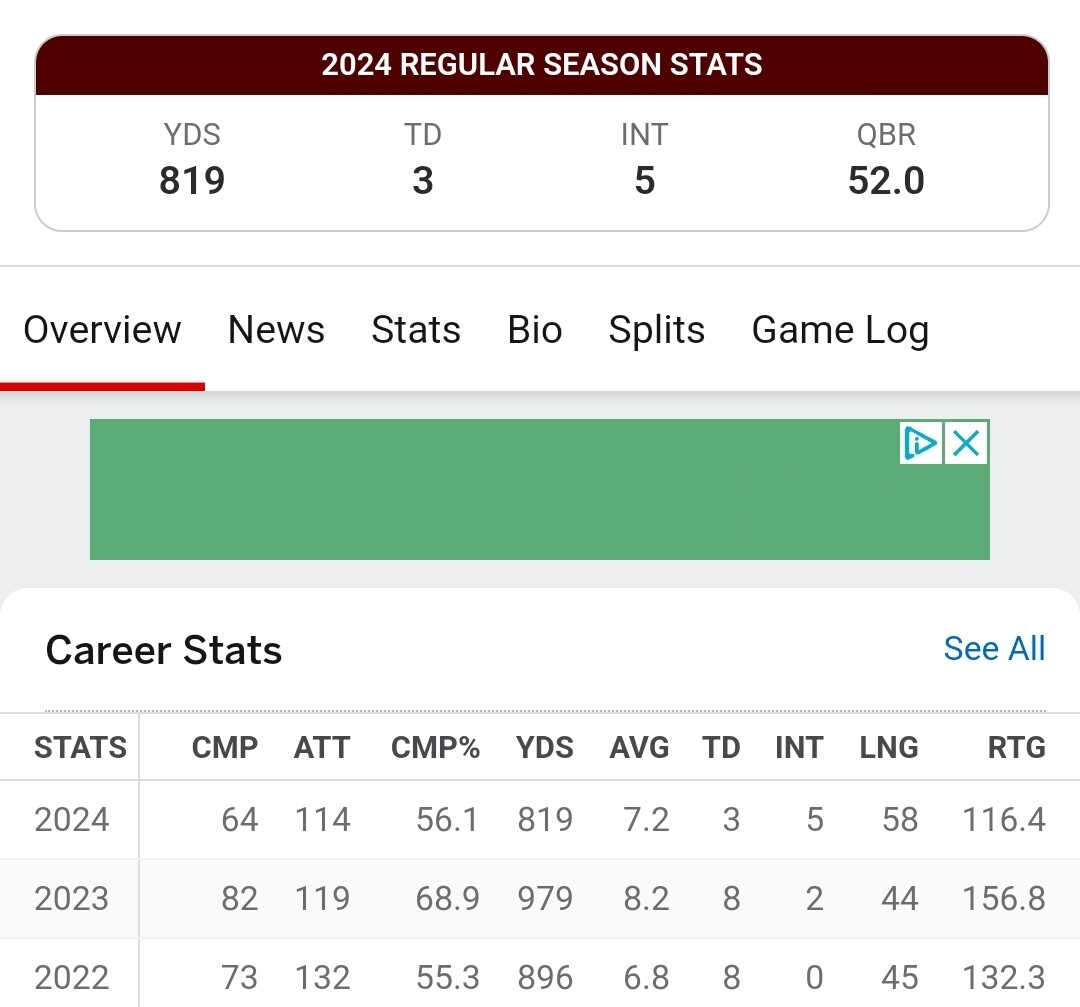
Task: Click the Career Stats heading
Action: click(164, 650)
